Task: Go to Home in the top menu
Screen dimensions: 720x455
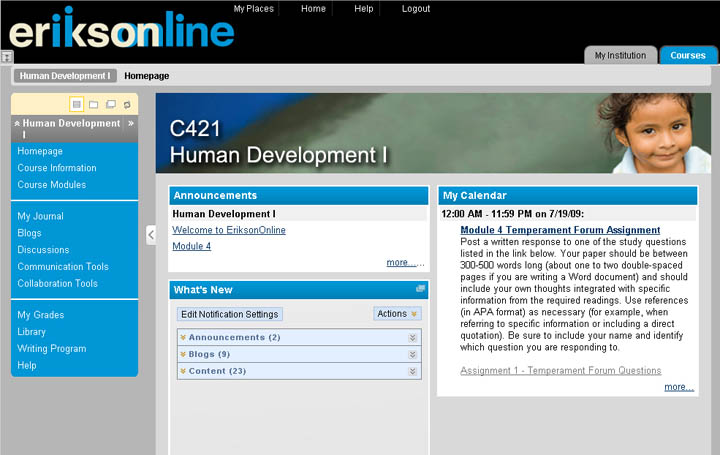Action: click(313, 9)
